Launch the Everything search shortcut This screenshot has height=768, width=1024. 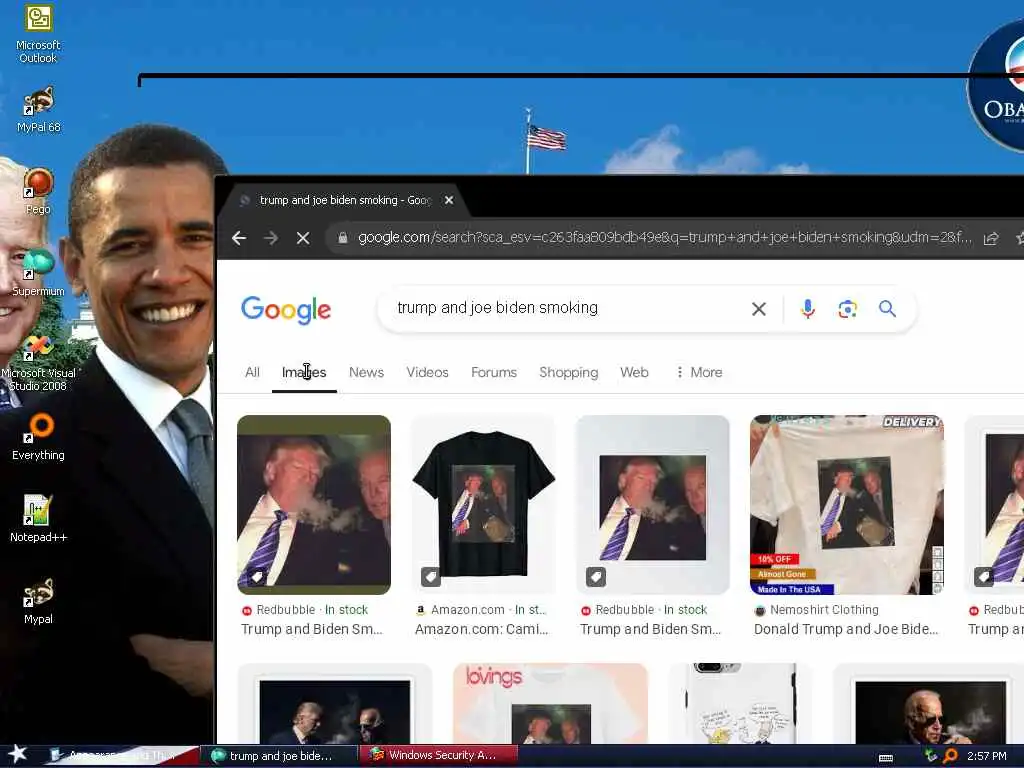(x=38, y=437)
